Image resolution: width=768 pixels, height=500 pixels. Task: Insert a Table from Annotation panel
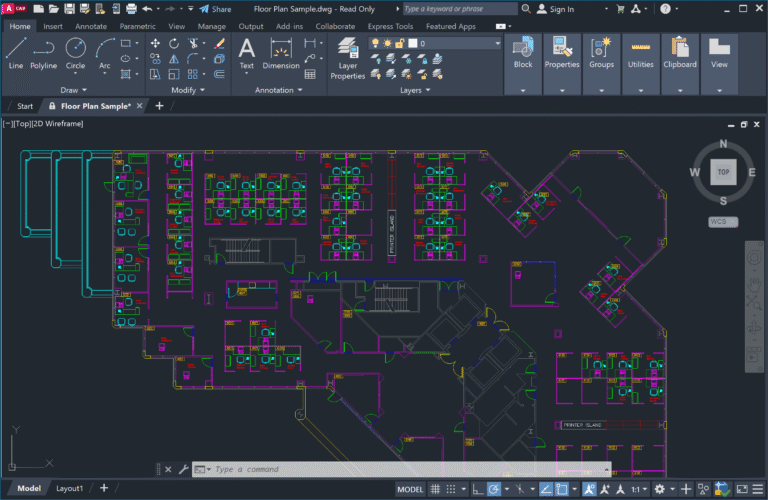pos(310,74)
